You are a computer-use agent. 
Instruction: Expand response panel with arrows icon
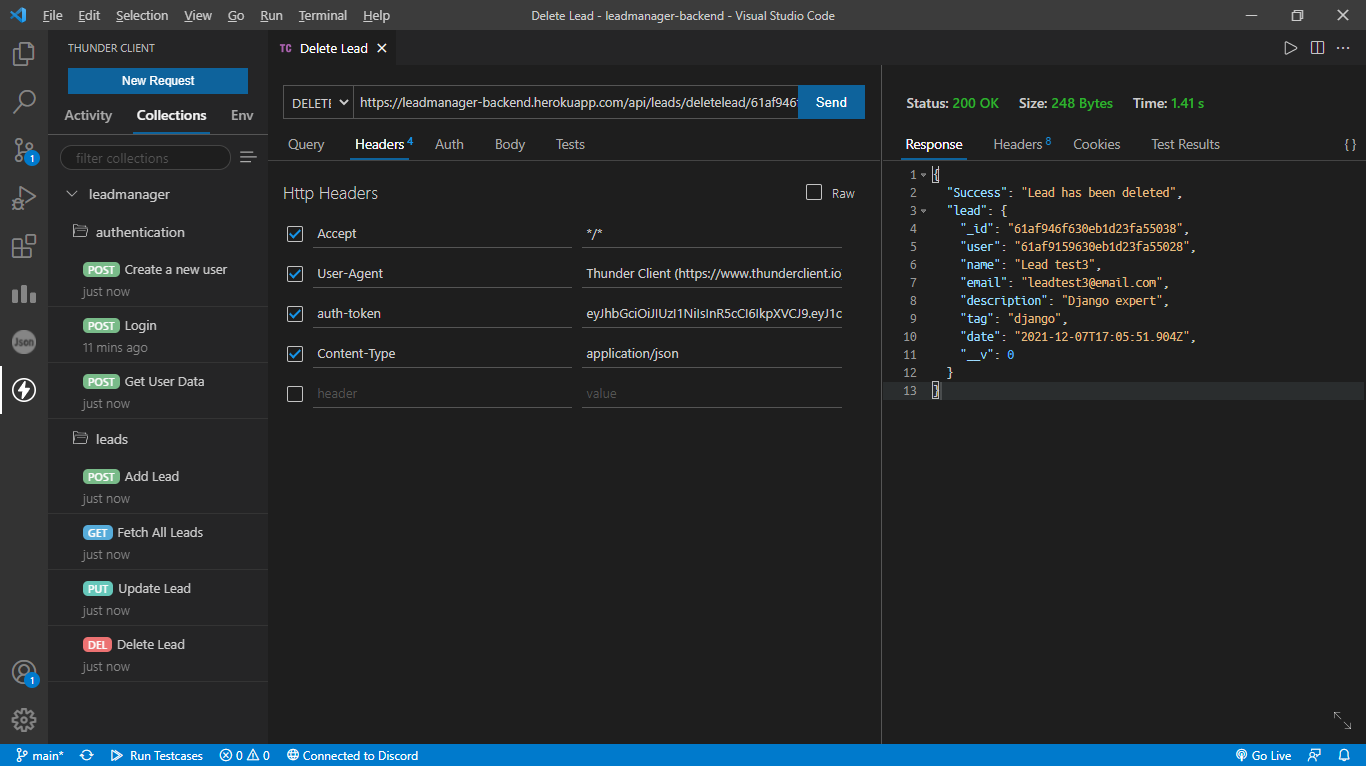point(1343,720)
